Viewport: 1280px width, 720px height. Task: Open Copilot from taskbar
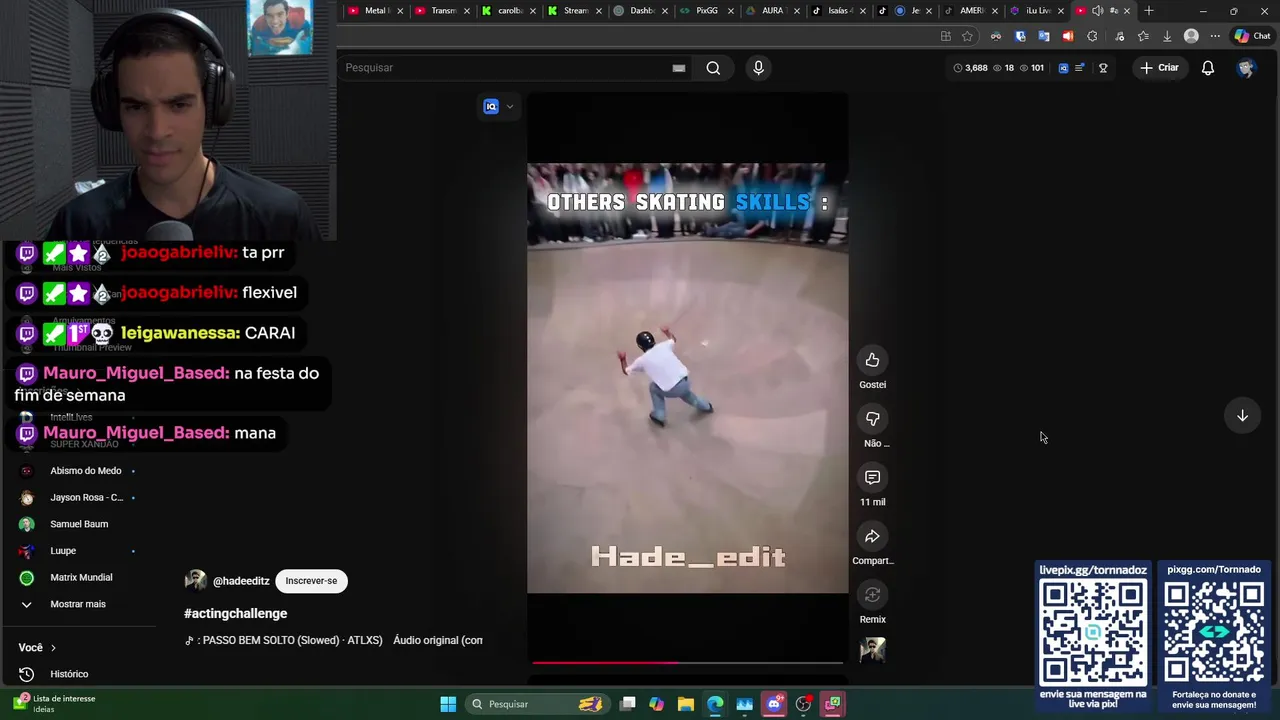pyautogui.click(x=656, y=704)
